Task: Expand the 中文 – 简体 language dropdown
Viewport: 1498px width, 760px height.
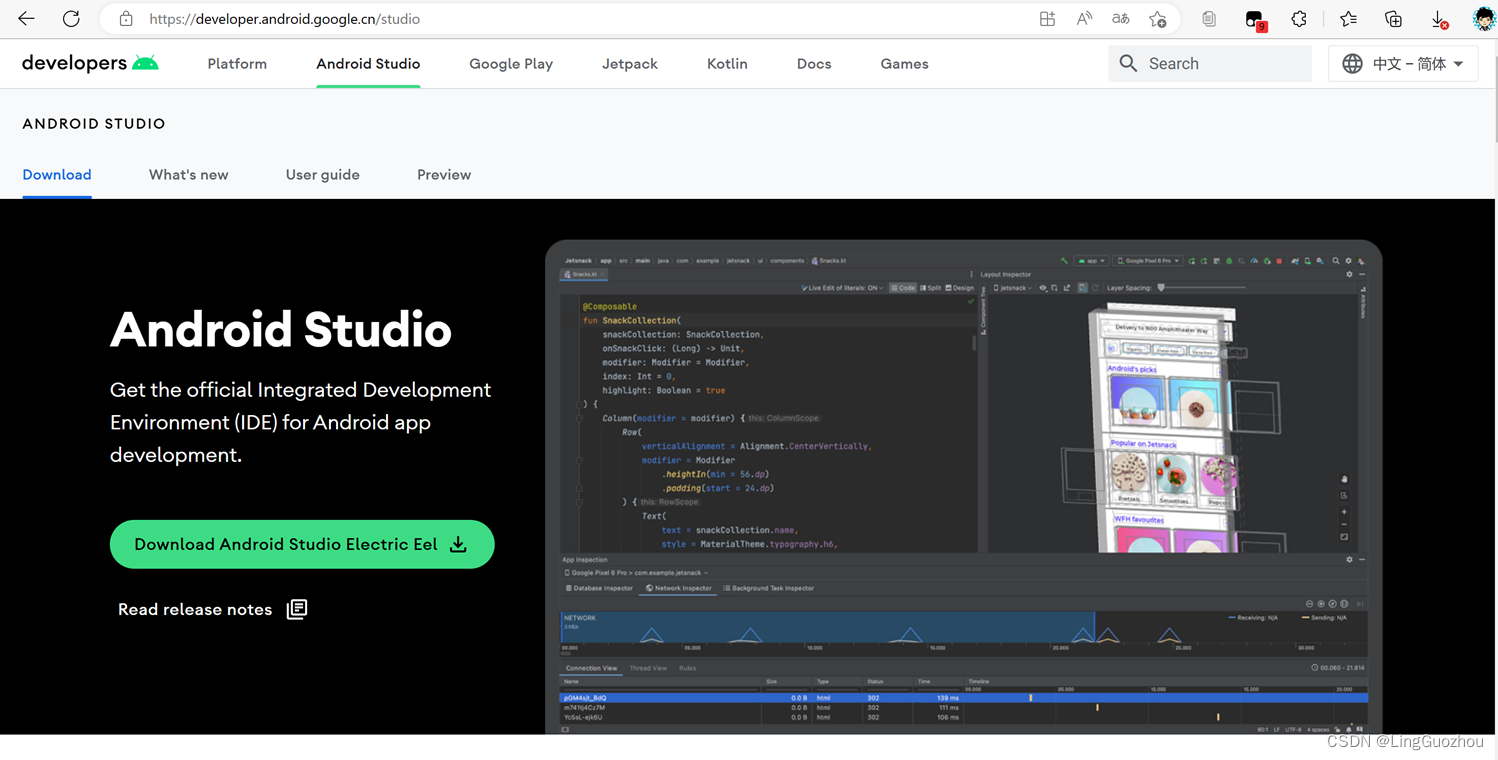Action: 1403,63
